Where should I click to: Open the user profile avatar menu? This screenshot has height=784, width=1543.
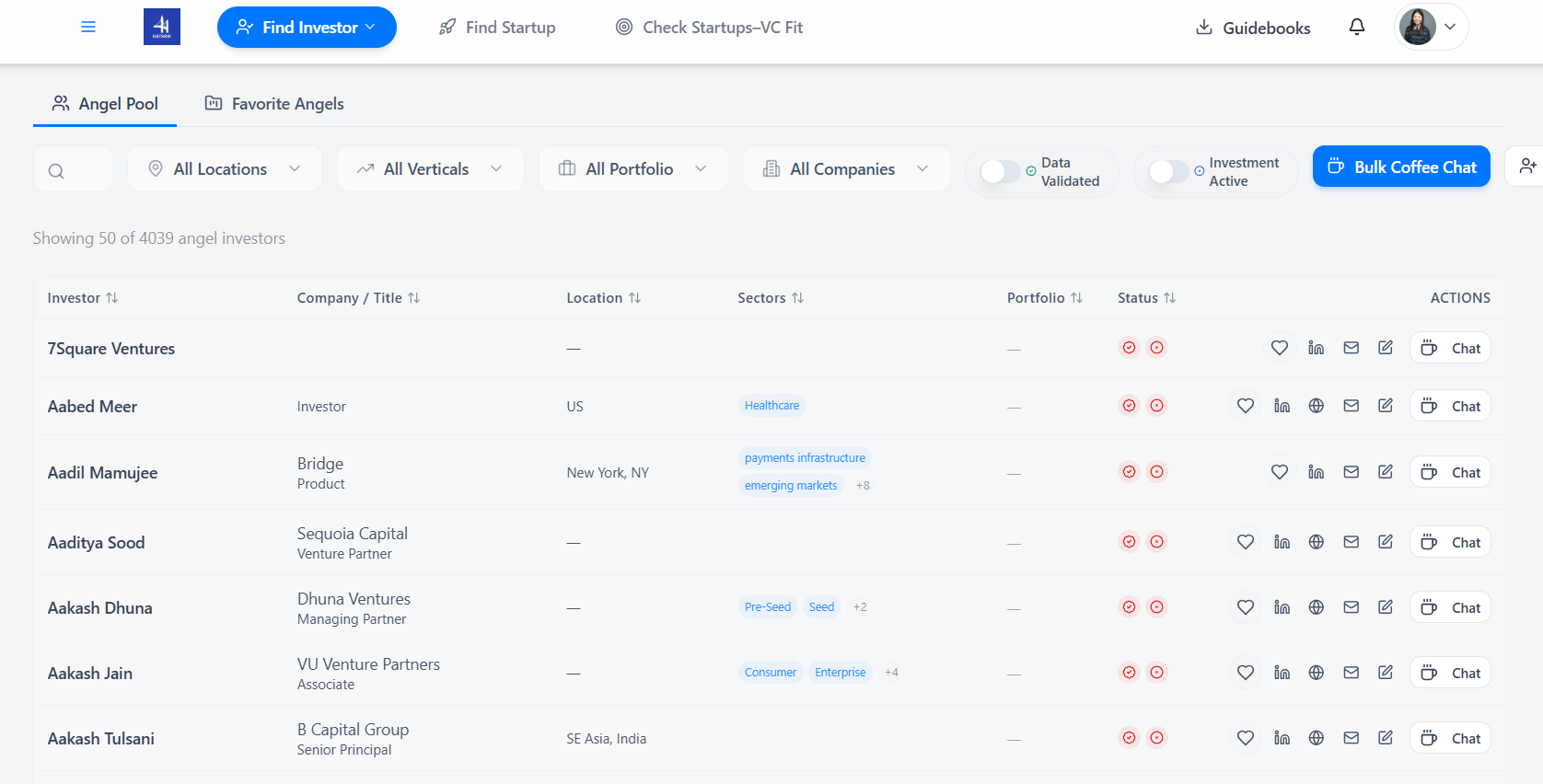[1431, 27]
